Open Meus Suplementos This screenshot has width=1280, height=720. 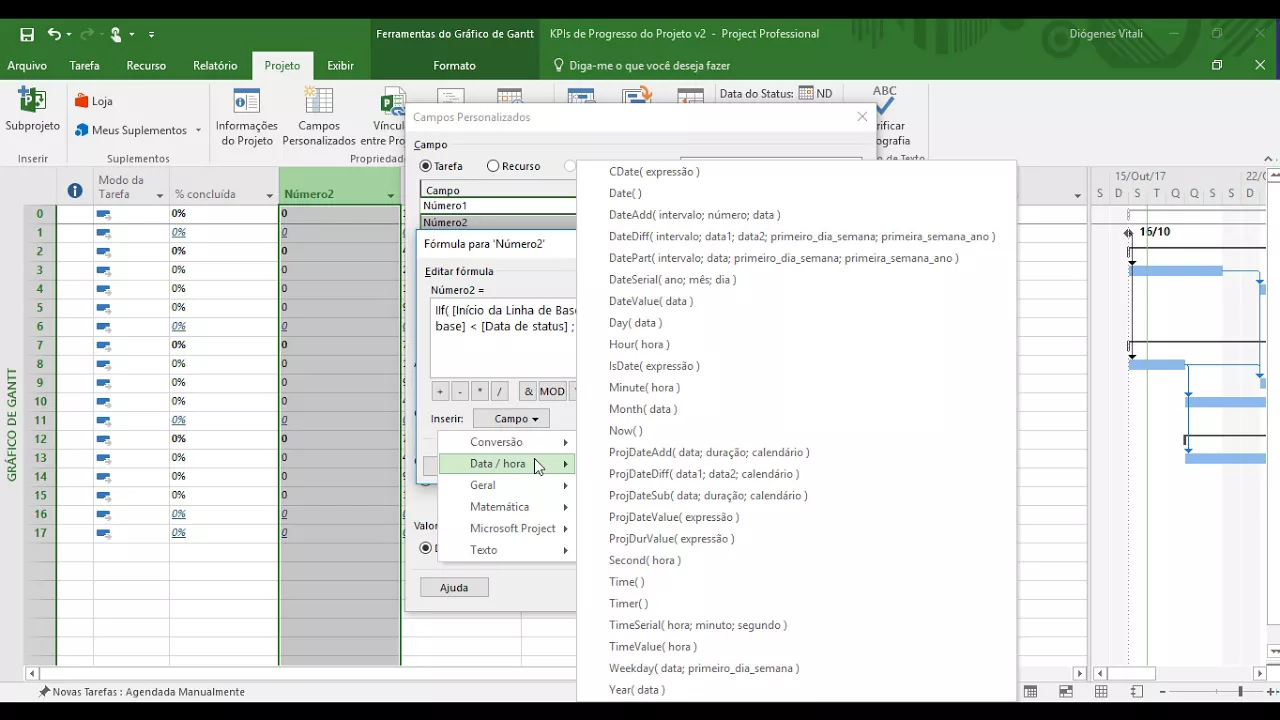pyautogui.click(x=138, y=130)
